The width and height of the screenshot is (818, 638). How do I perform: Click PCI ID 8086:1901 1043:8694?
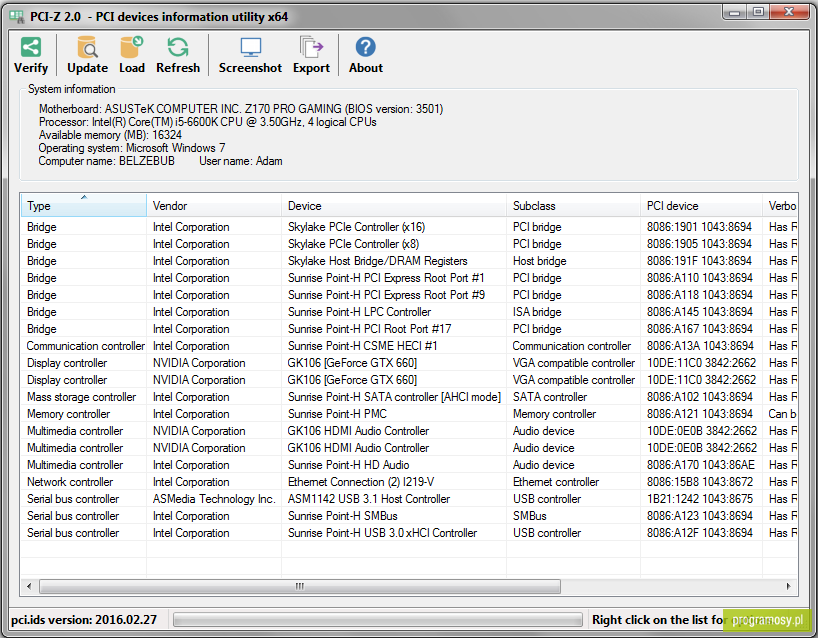coord(700,227)
